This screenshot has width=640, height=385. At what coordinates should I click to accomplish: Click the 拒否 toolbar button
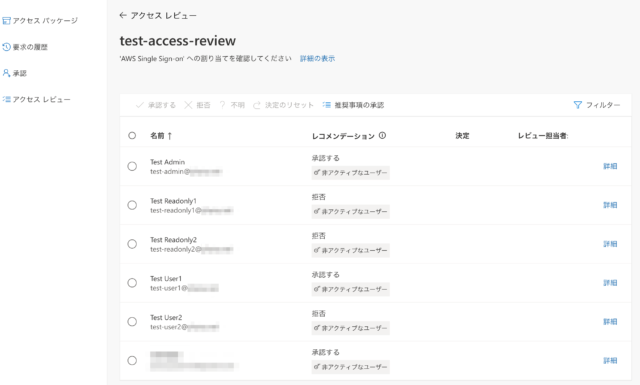click(197, 105)
